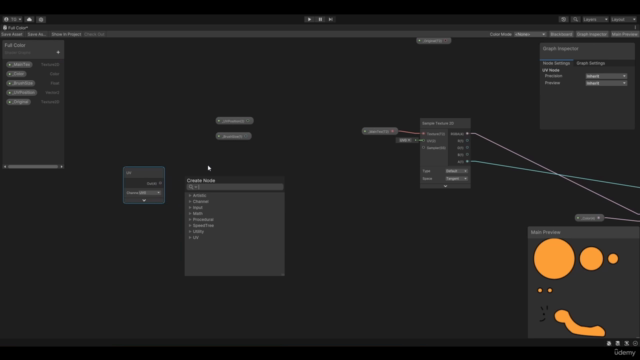Open the Layout dropdown
Image resolution: width=640 pixels, height=360 pixels.
click(623, 19)
